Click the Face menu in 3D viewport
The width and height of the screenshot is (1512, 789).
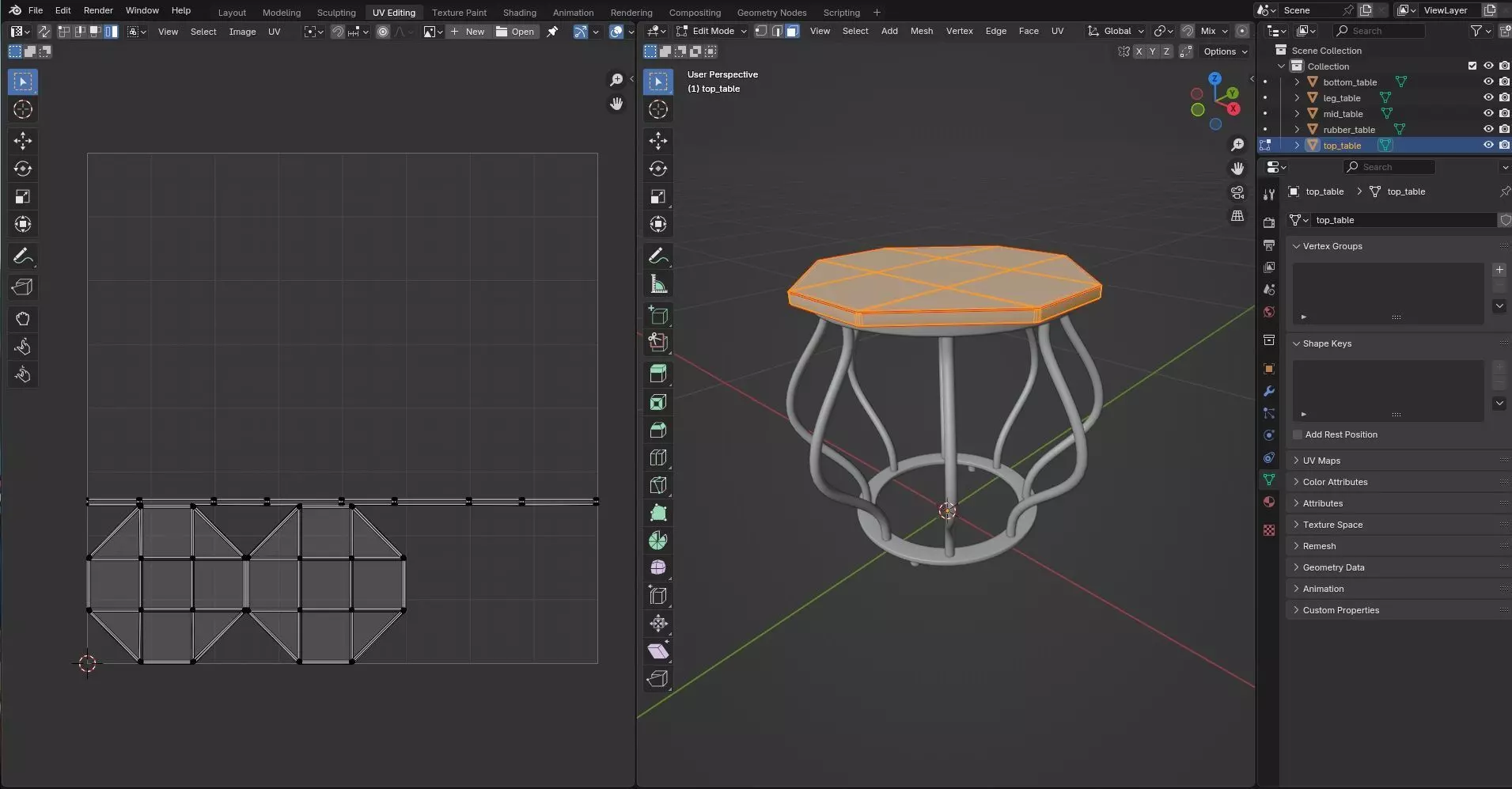coord(1029,31)
